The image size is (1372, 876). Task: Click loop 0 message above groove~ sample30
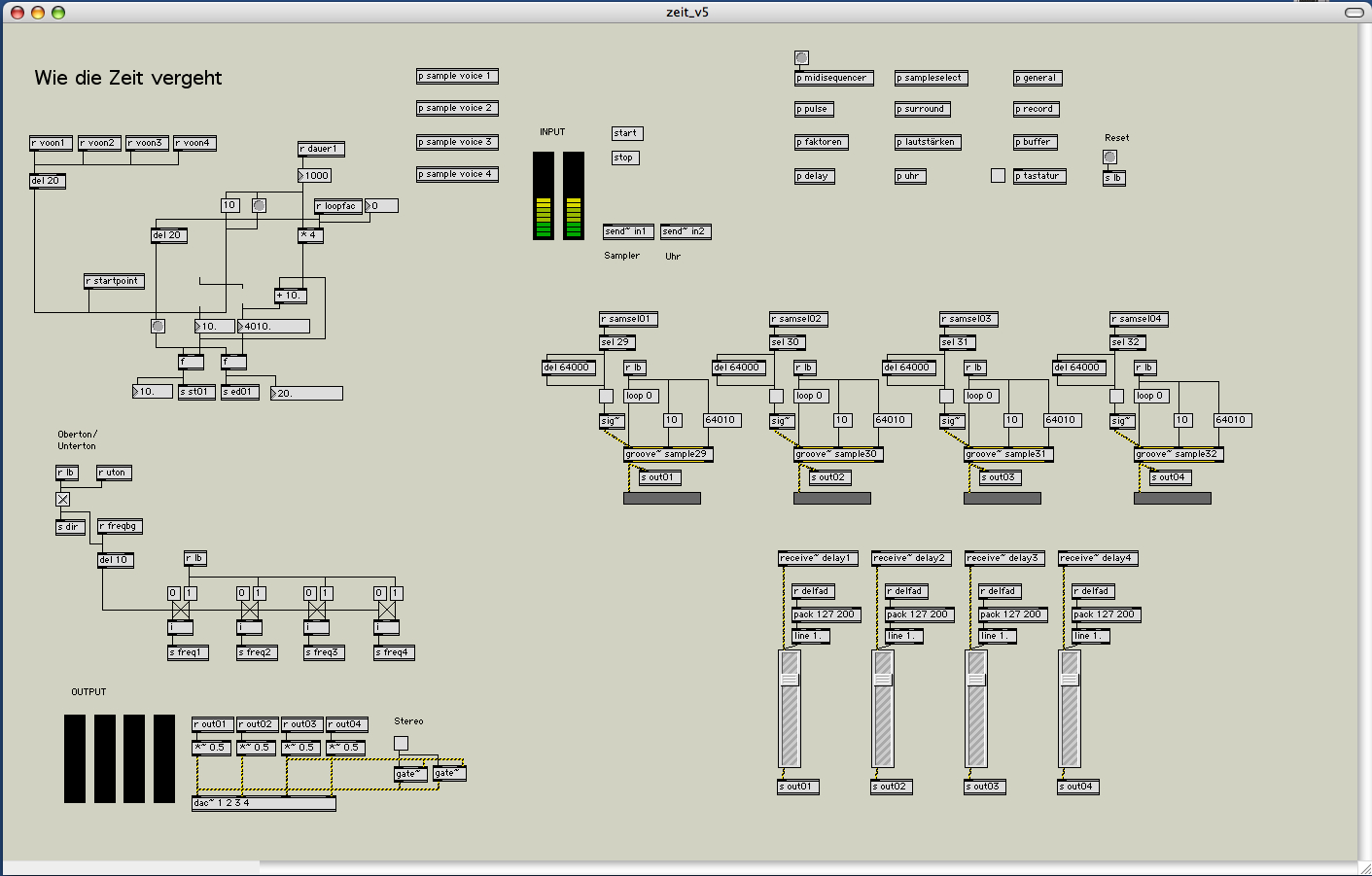tap(812, 396)
